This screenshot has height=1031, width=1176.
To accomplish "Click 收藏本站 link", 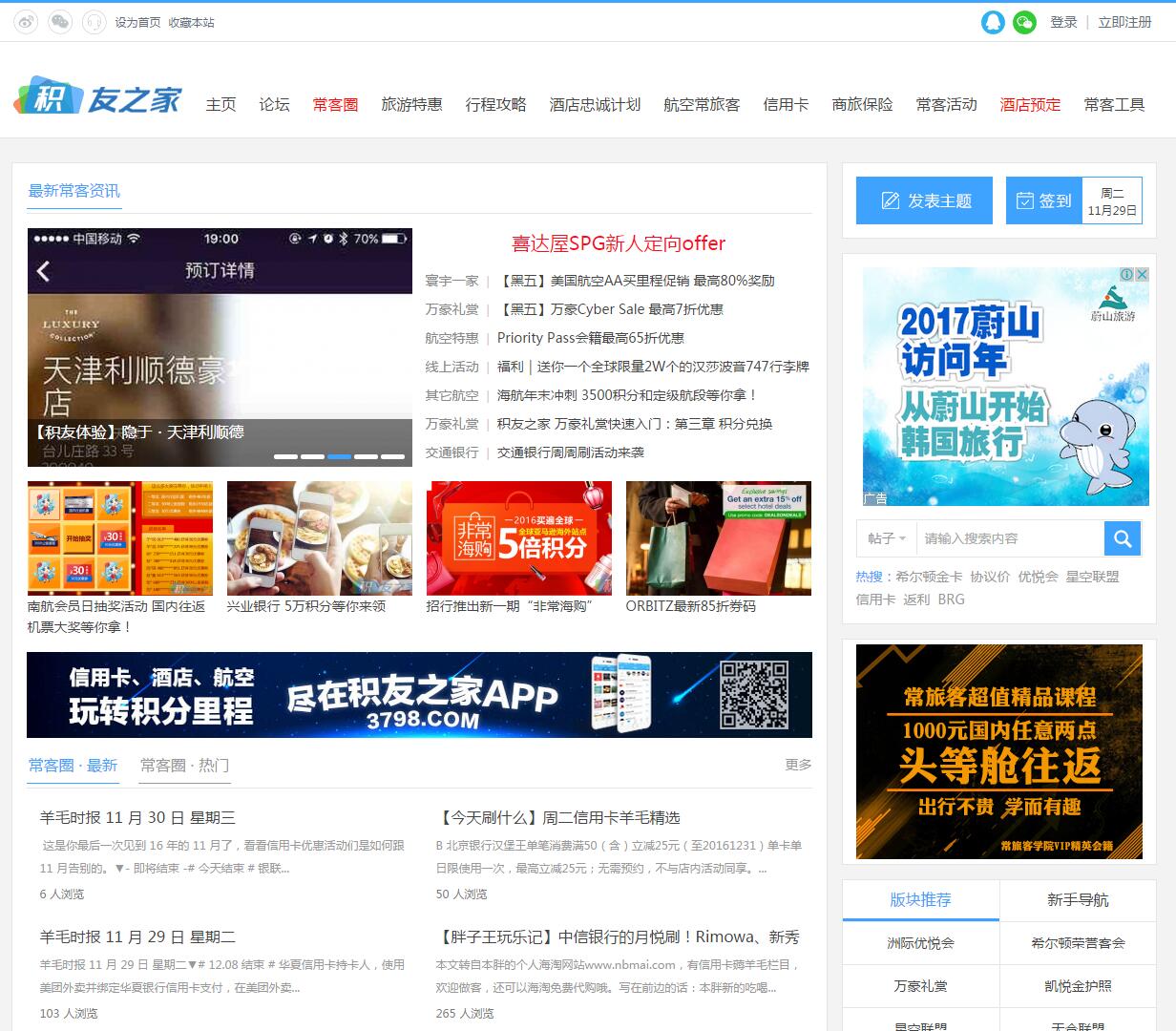I will [191, 22].
